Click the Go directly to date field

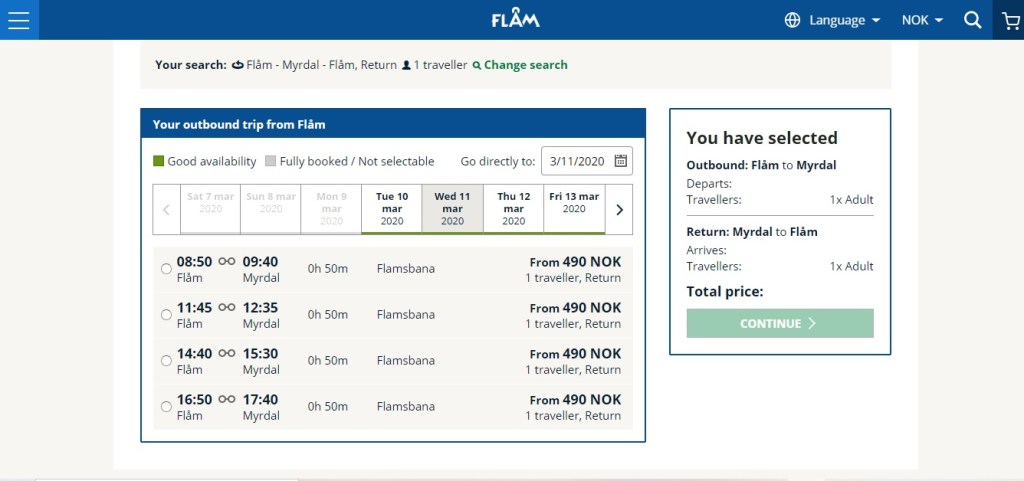tap(577, 161)
